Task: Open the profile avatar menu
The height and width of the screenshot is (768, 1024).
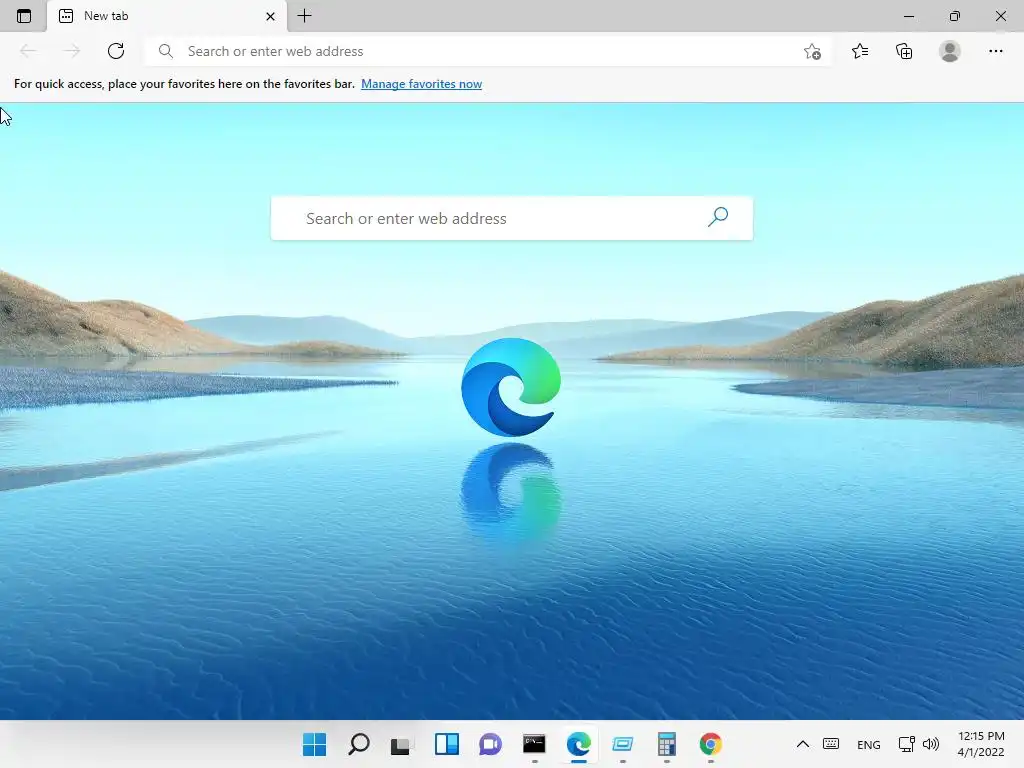Action: [x=950, y=51]
